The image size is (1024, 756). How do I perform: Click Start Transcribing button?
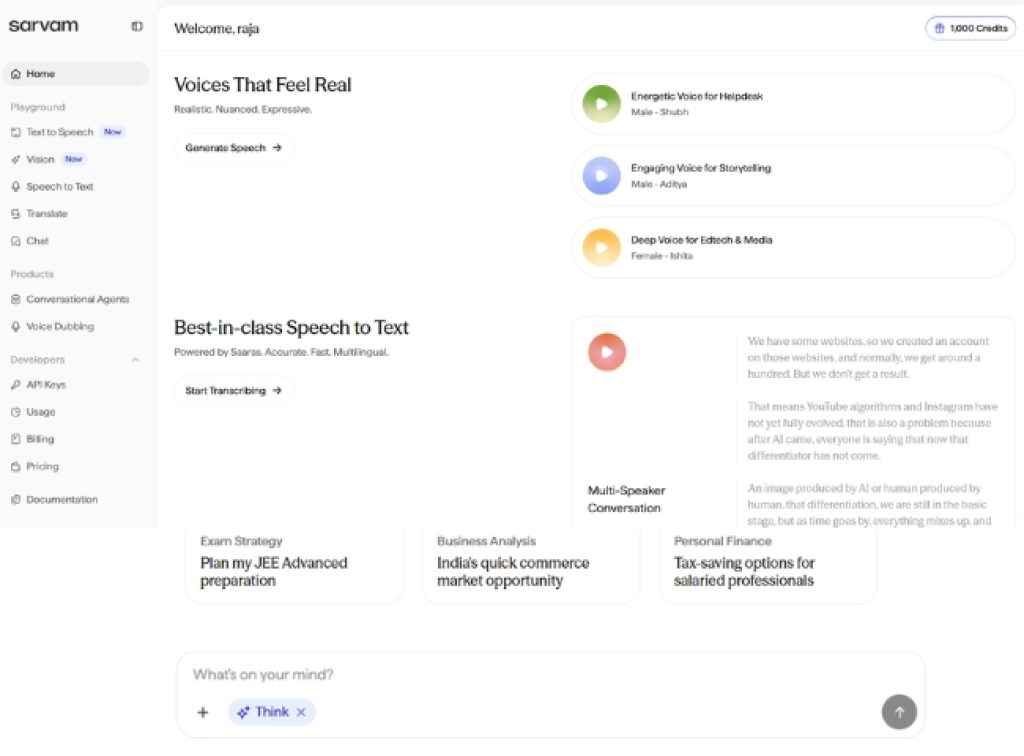234,391
